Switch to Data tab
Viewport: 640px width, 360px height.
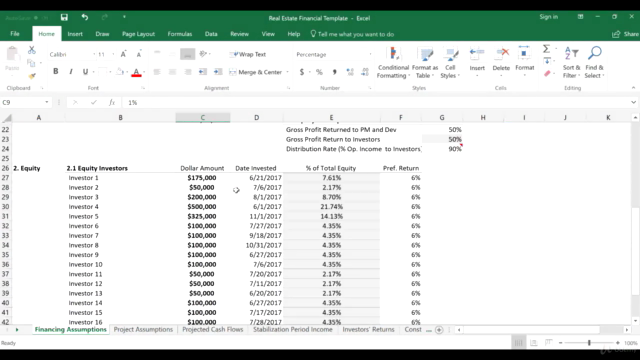coord(211,34)
